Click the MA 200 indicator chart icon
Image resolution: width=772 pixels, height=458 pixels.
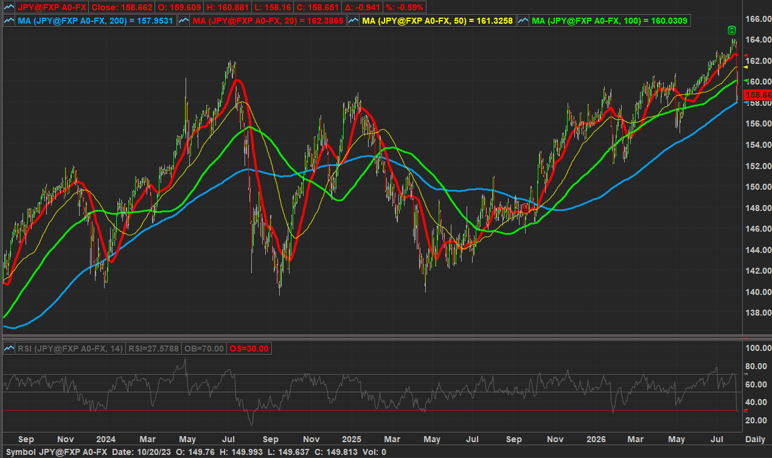[9, 21]
